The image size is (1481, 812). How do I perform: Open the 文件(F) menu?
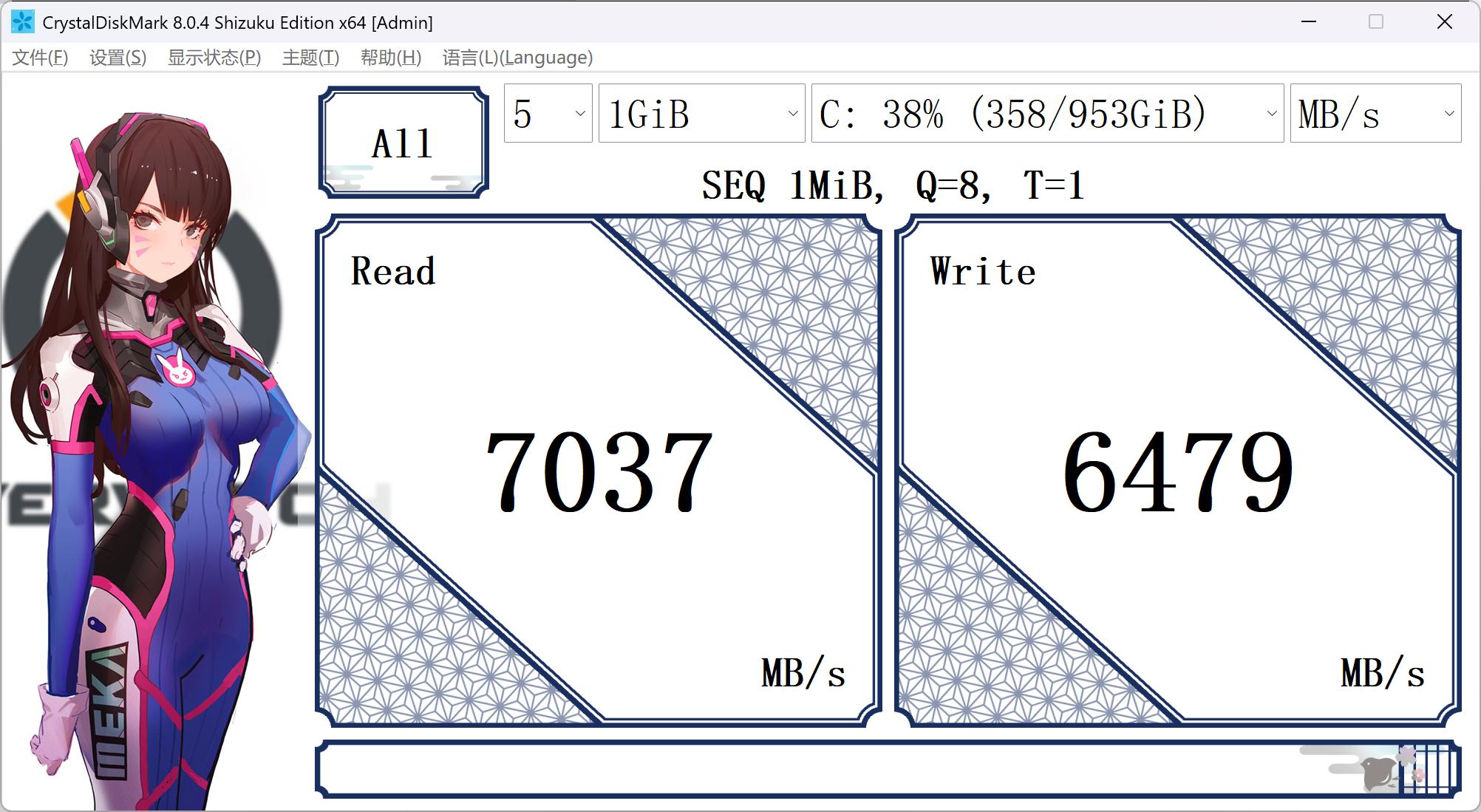pos(40,58)
